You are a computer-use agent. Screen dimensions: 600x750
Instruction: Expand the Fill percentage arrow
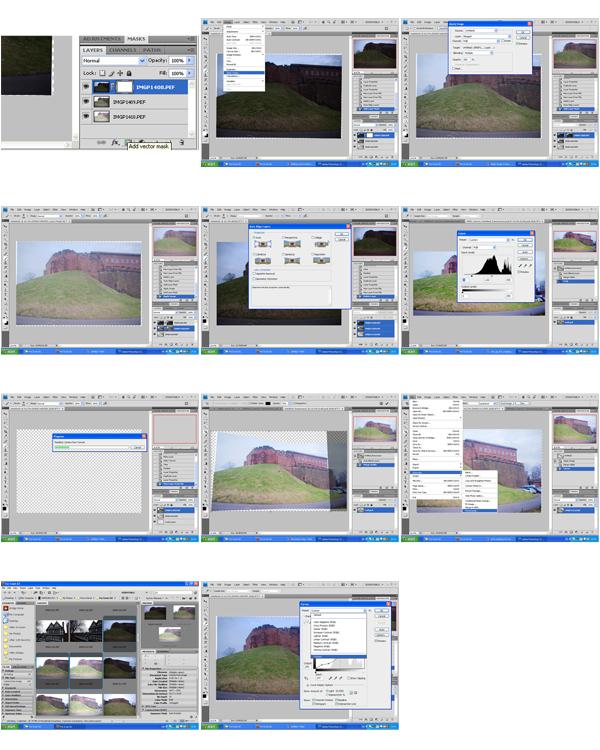[189, 74]
